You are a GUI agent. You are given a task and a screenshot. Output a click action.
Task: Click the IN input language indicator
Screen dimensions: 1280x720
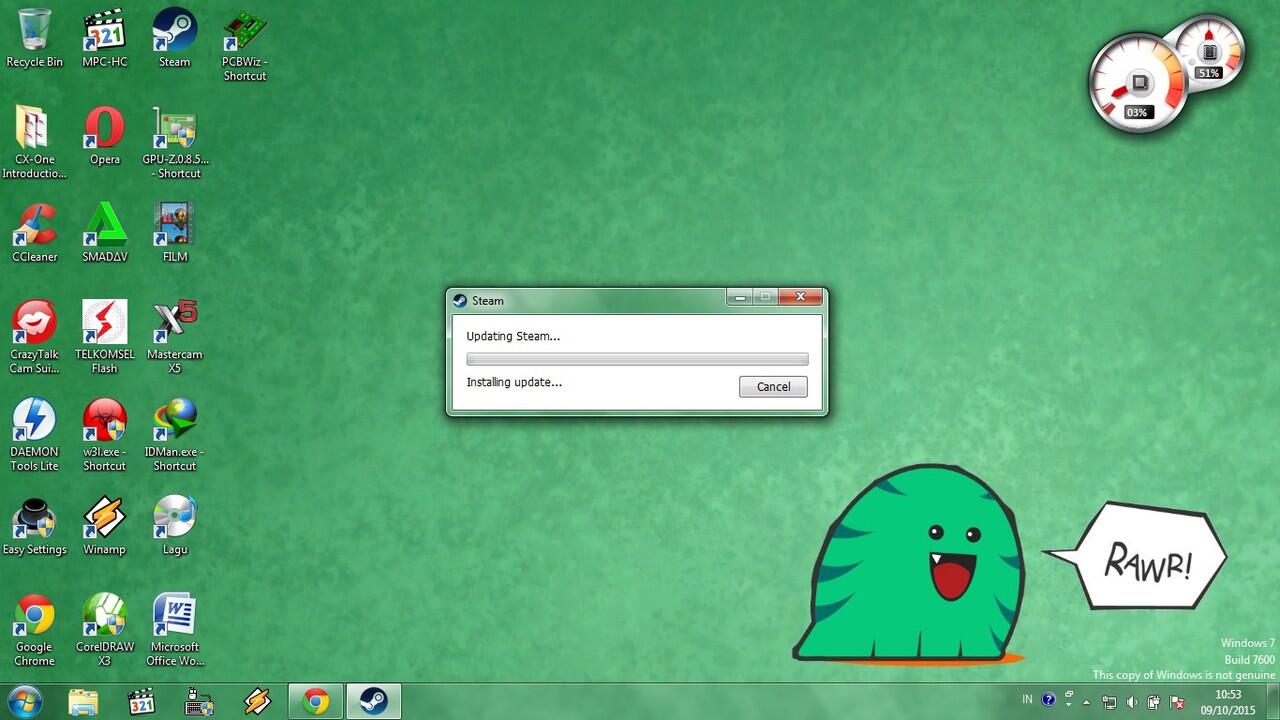point(1028,699)
